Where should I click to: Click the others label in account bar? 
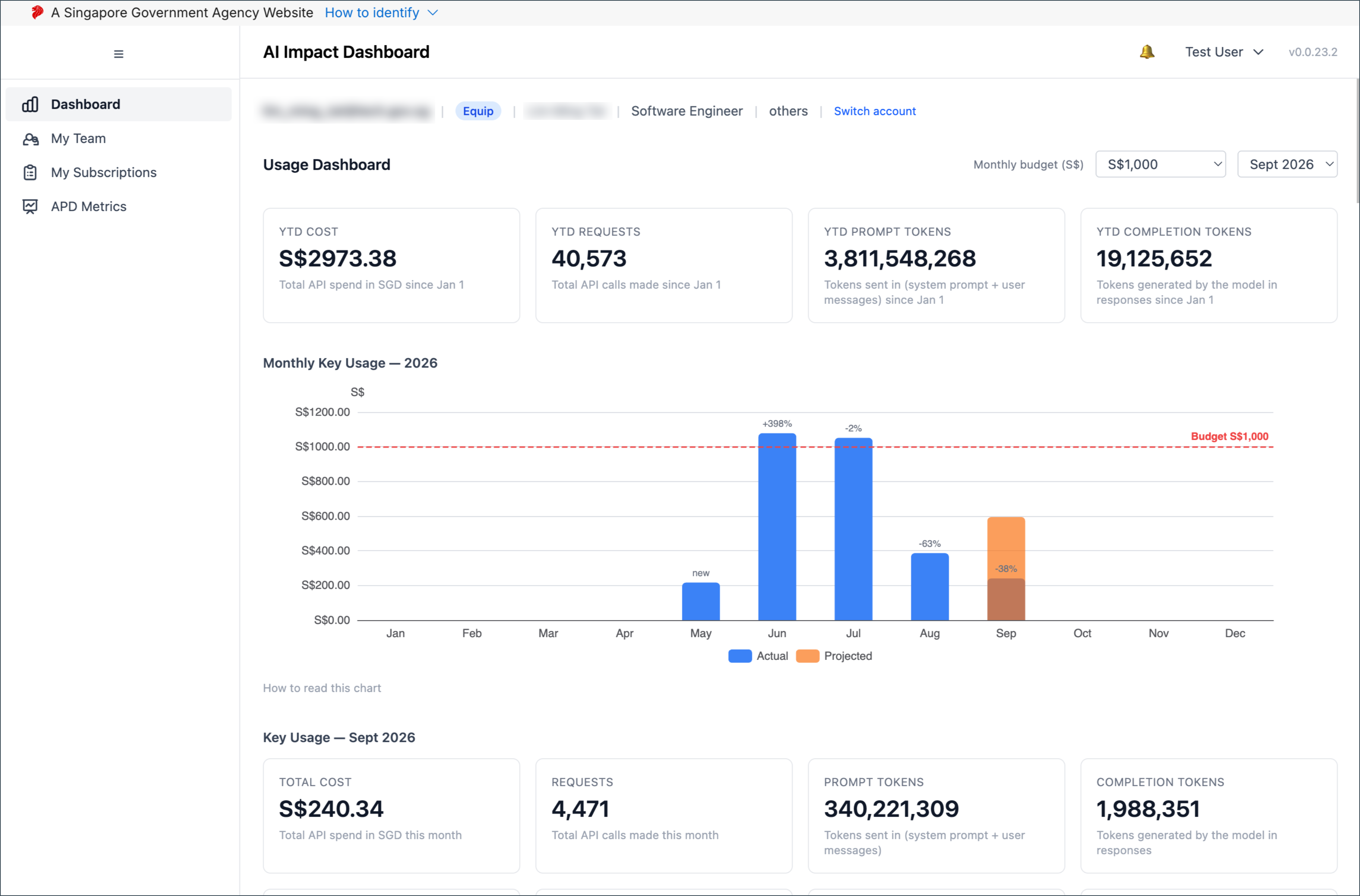788,111
